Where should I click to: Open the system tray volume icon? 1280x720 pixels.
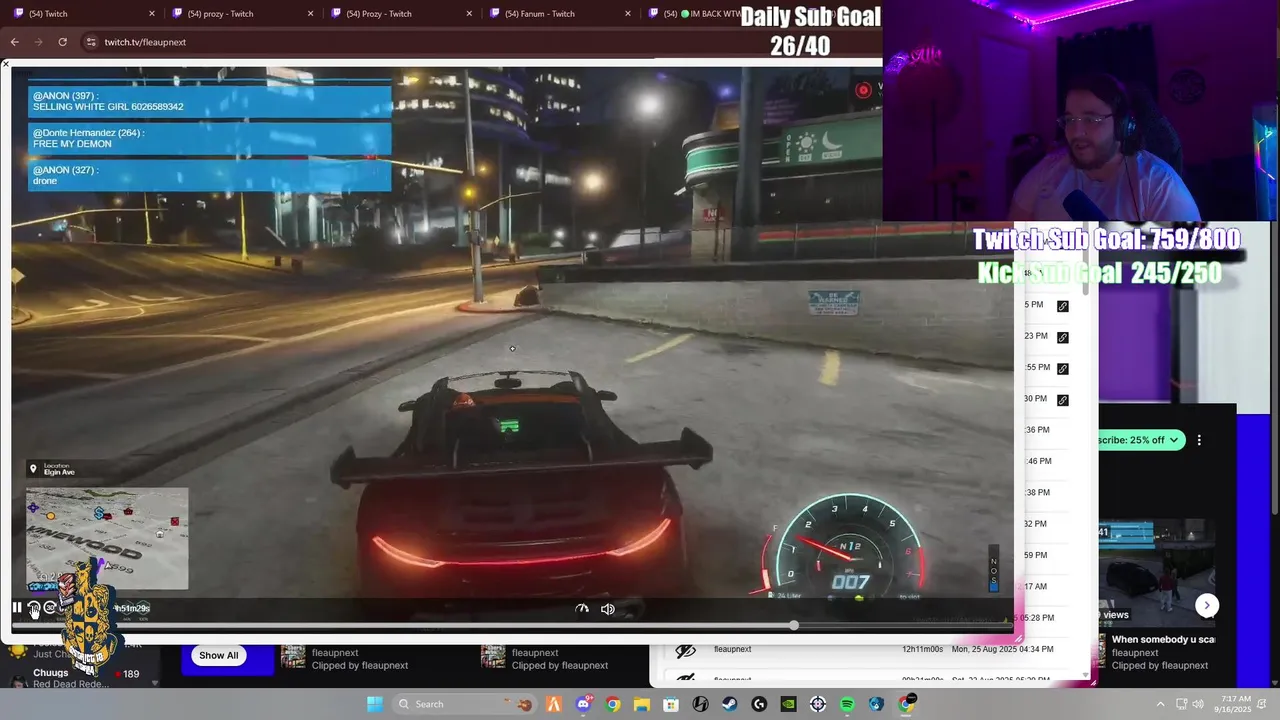coord(1200,704)
